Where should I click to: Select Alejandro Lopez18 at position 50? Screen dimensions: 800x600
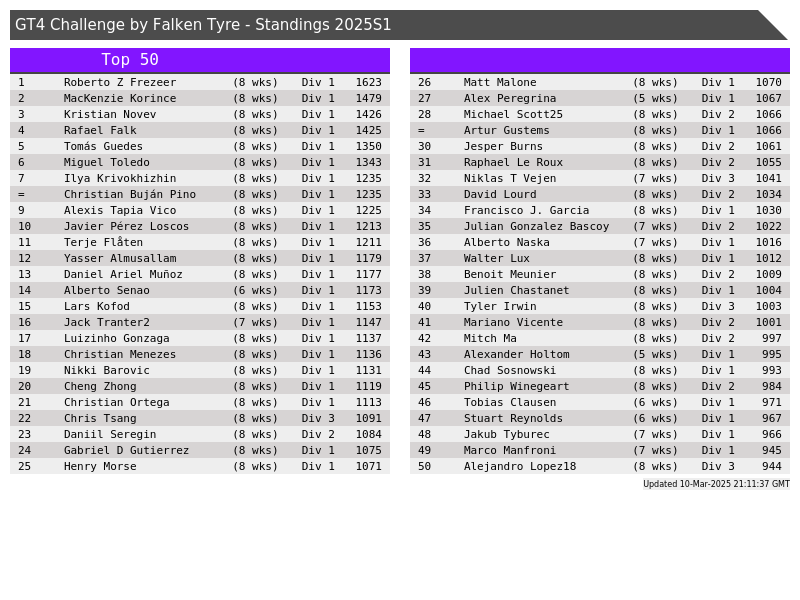[x=520, y=466]
